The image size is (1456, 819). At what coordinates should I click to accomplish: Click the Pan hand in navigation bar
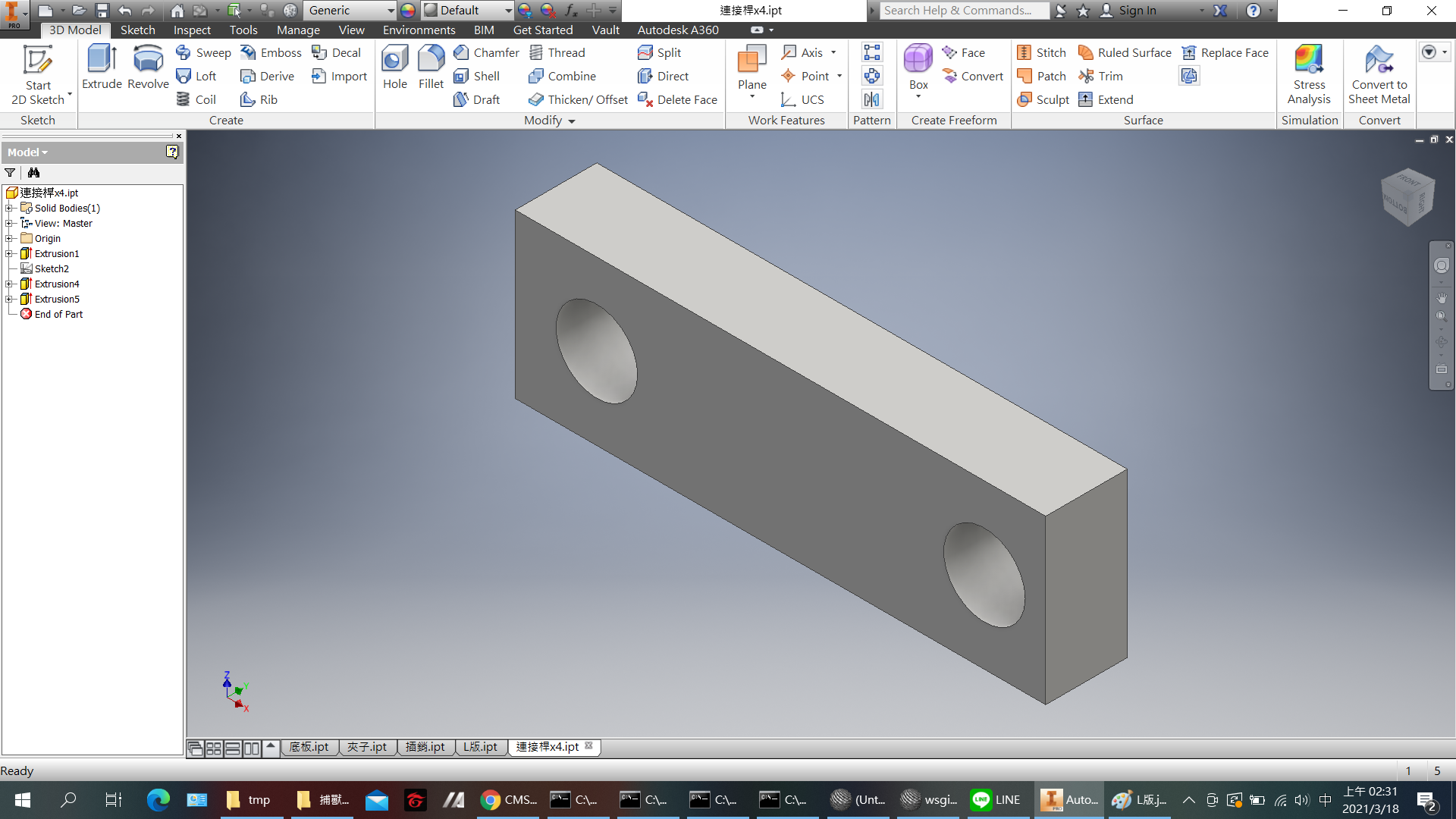[x=1442, y=297]
